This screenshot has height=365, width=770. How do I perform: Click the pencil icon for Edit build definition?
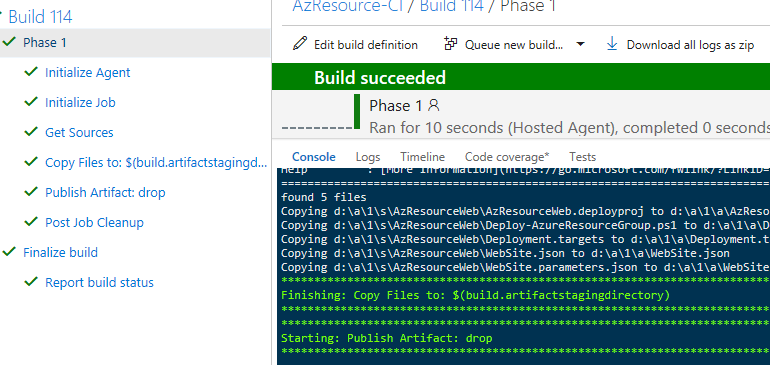pos(300,43)
